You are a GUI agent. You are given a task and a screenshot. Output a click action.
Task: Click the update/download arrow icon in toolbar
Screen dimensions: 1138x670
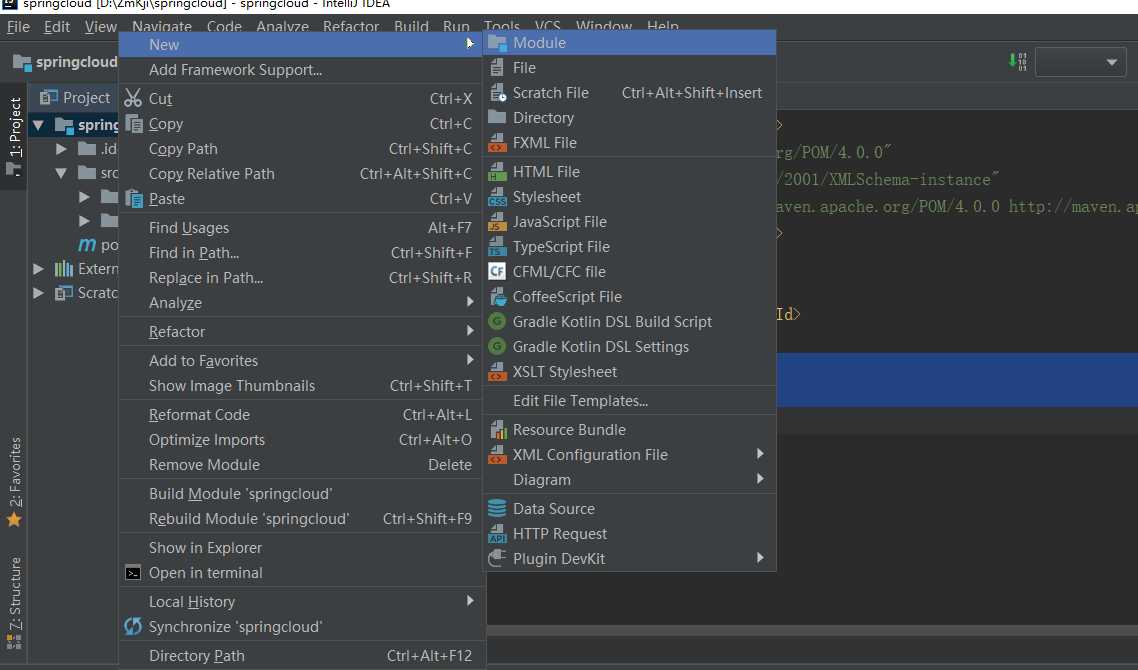point(1018,61)
